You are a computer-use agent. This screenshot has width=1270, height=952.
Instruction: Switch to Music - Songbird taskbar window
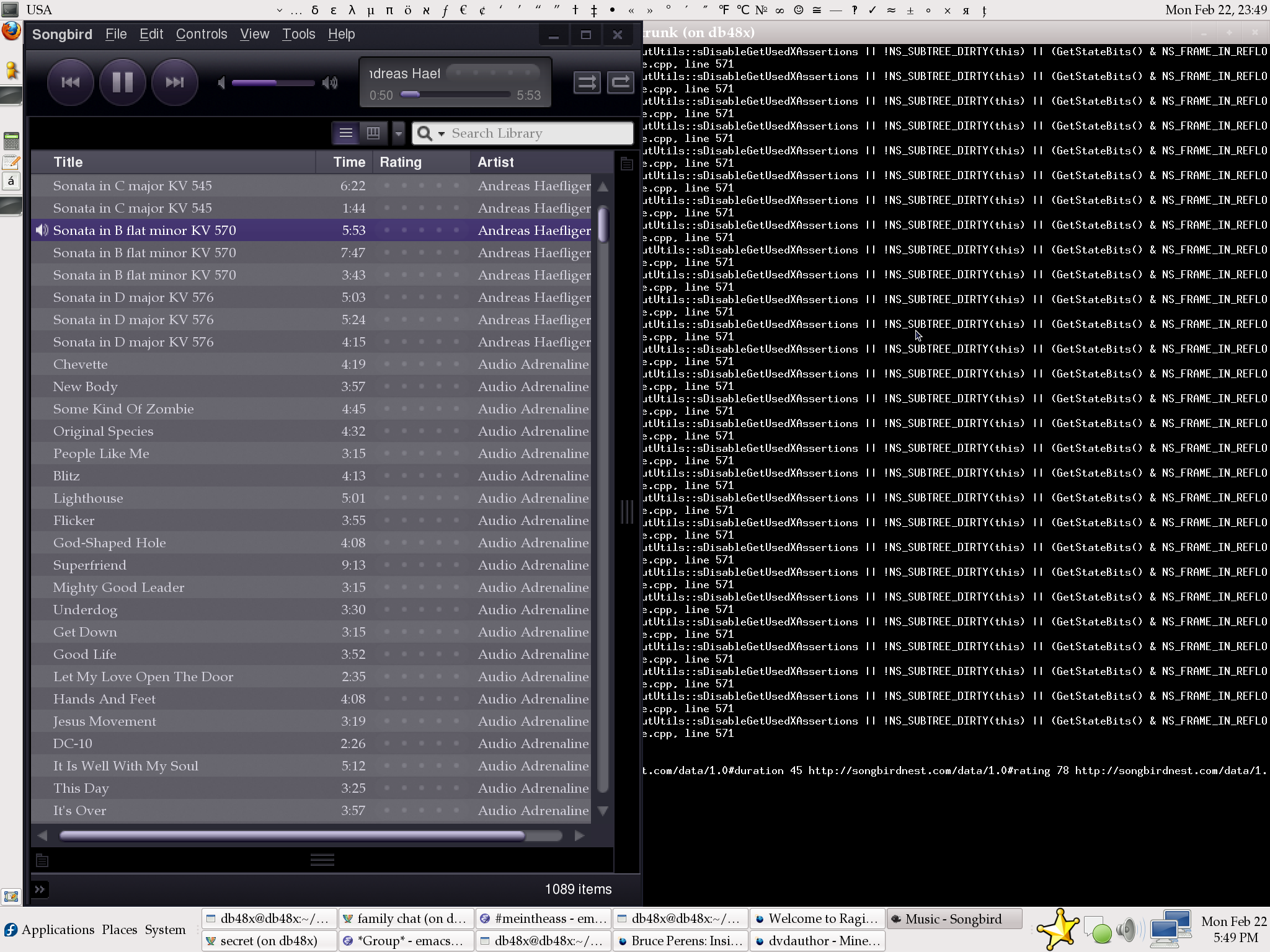tap(954, 919)
